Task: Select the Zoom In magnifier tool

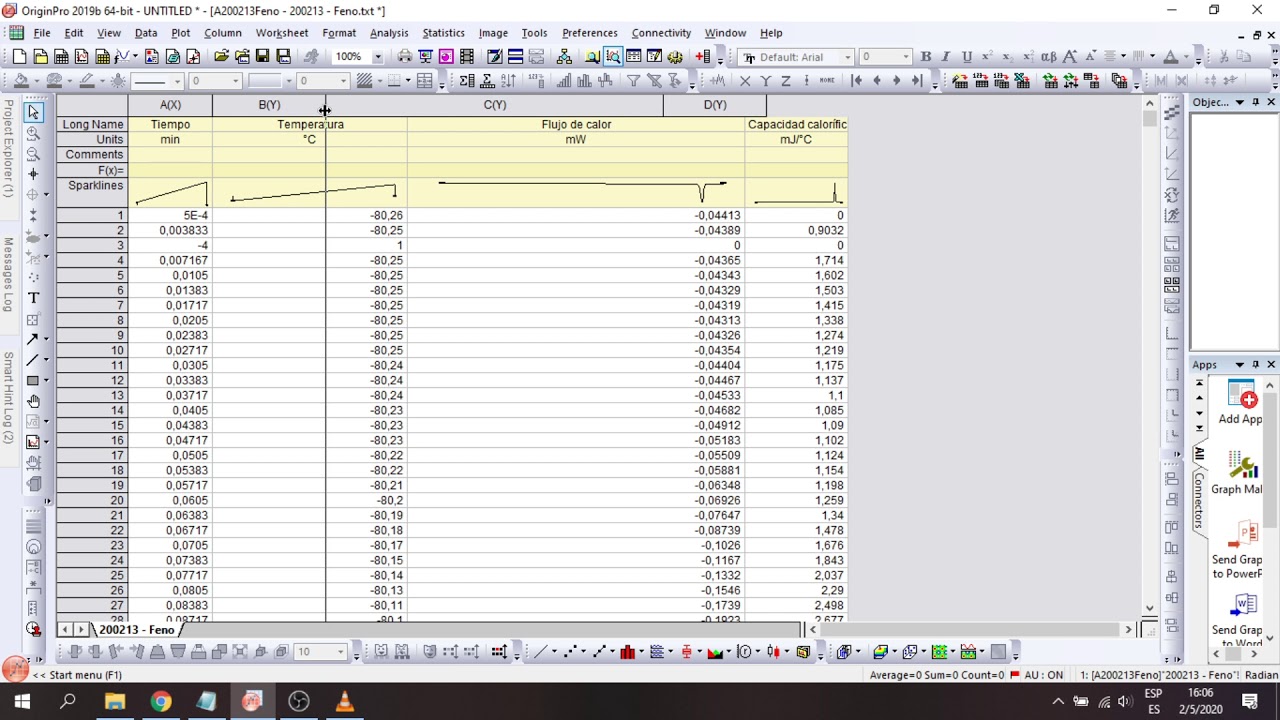Action: tap(33, 133)
